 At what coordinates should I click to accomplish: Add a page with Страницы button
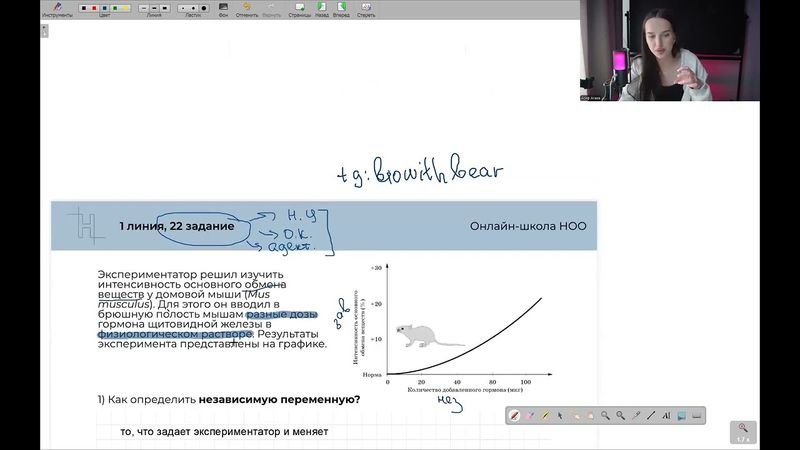click(299, 9)
